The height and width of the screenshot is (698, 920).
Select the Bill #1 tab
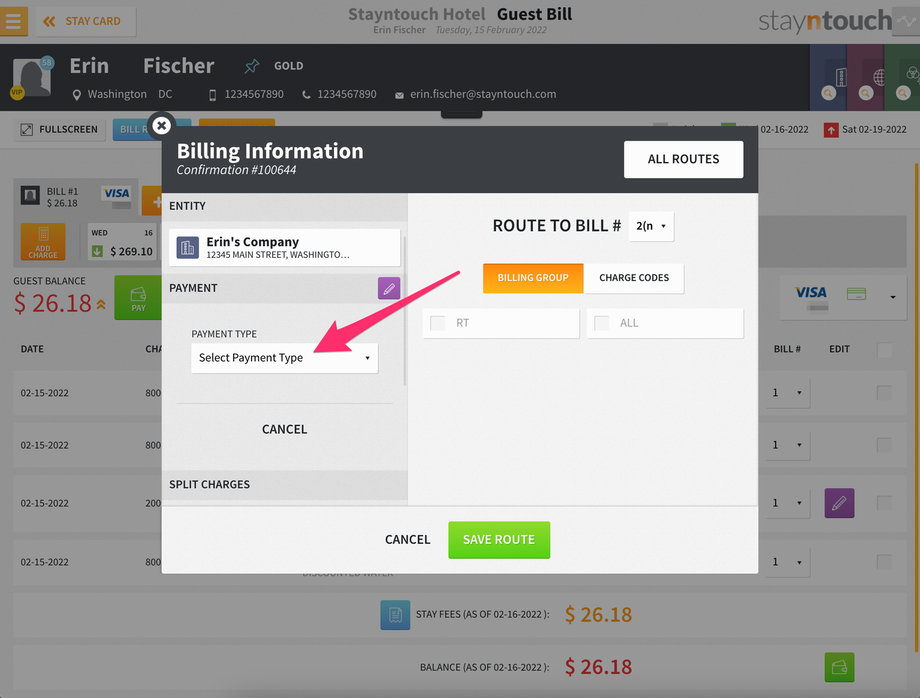click(x=76, y=198)
